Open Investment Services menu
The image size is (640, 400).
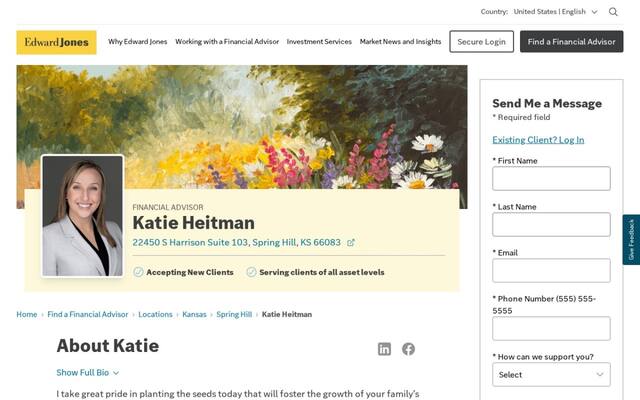tap(319, 42)
